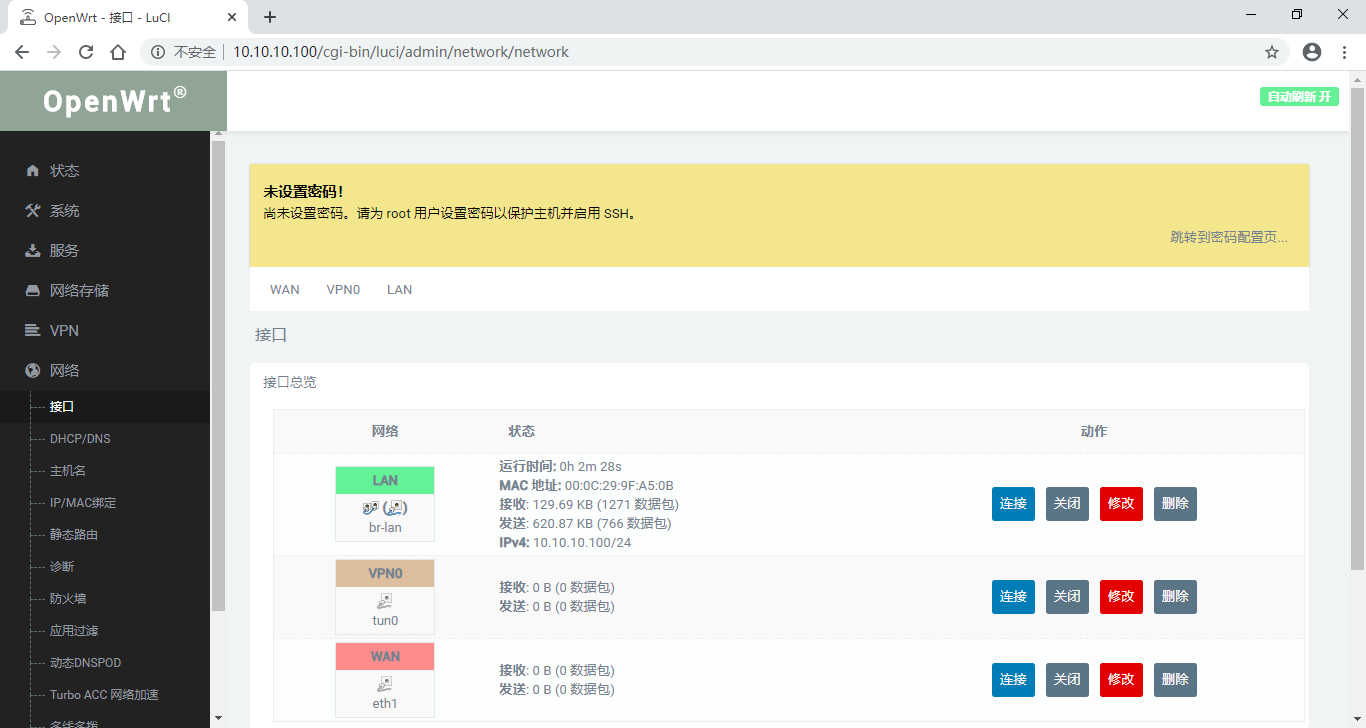Open the Chrome profile avatar

[x=1312, y=52]
